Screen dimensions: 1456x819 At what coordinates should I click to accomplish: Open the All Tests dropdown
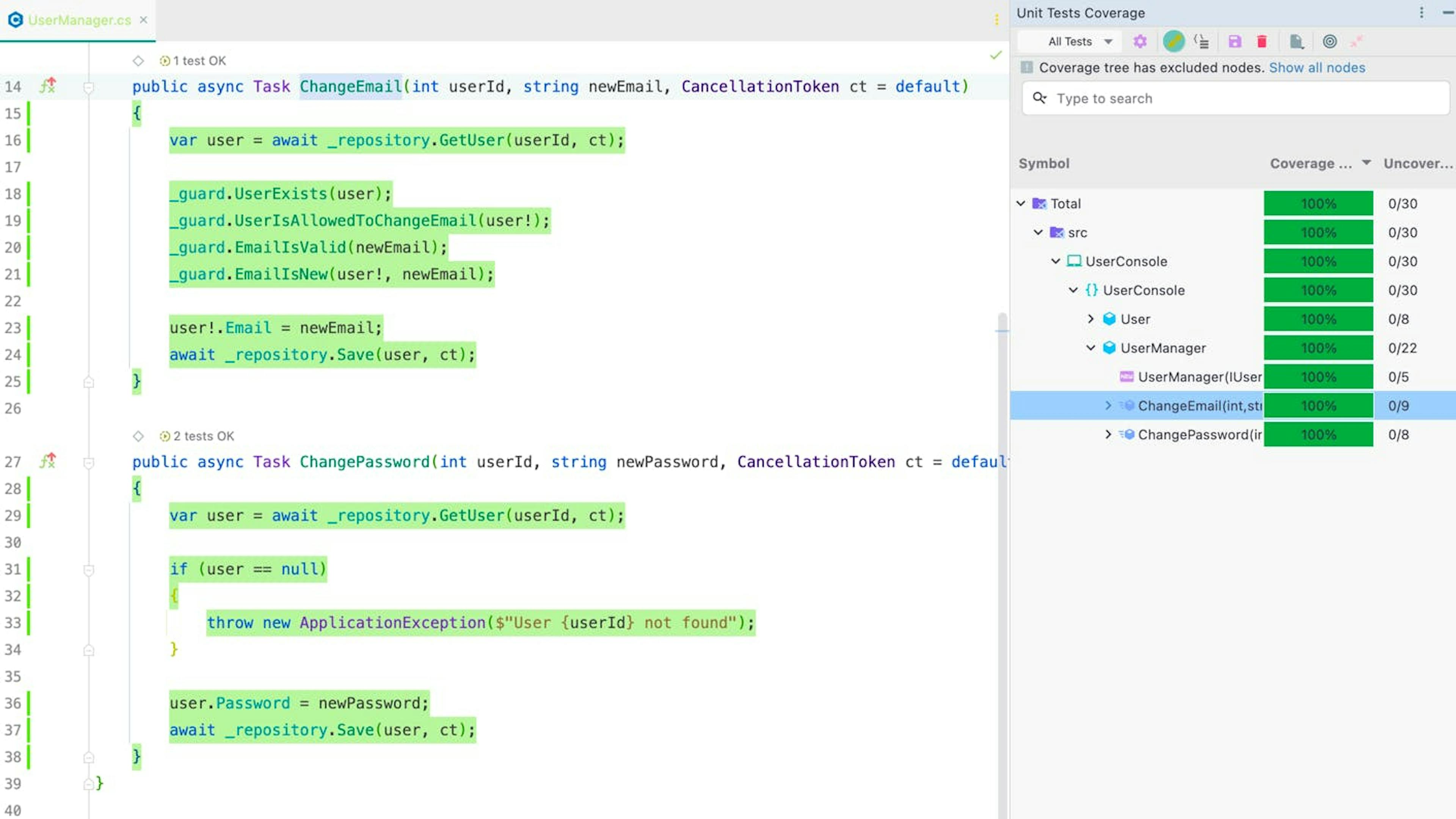tap(1079, 41)
